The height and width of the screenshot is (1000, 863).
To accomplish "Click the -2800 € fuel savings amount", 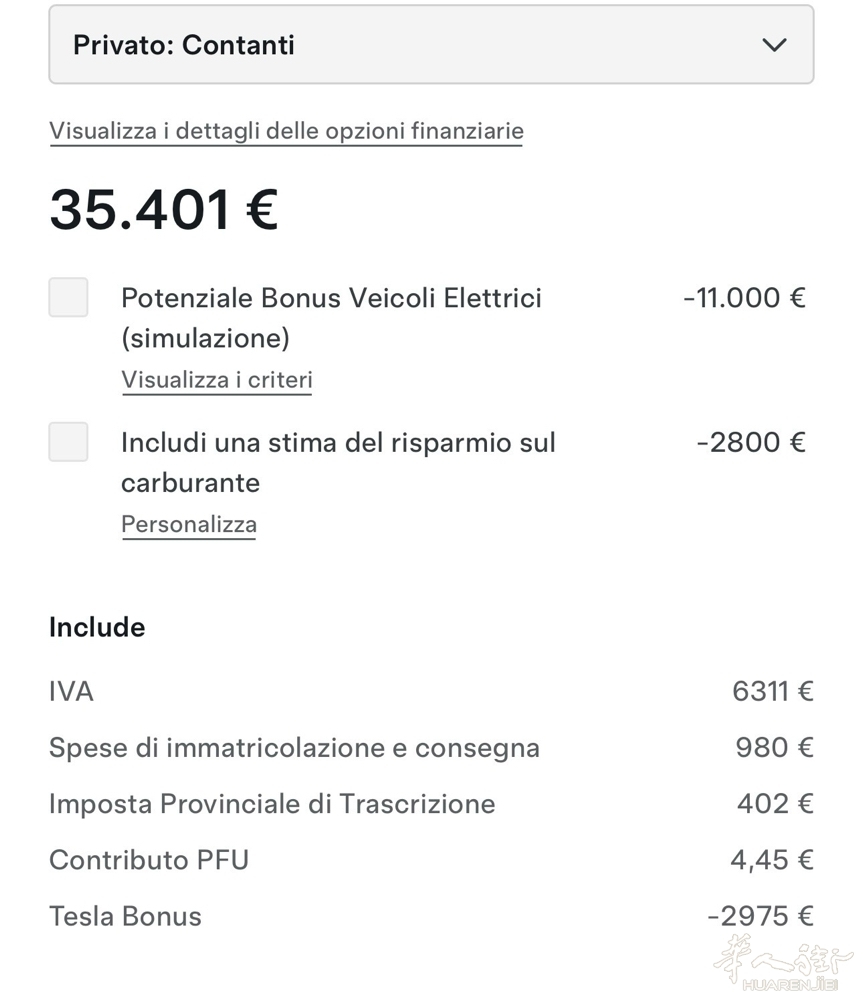I will (x=751, y=442).
